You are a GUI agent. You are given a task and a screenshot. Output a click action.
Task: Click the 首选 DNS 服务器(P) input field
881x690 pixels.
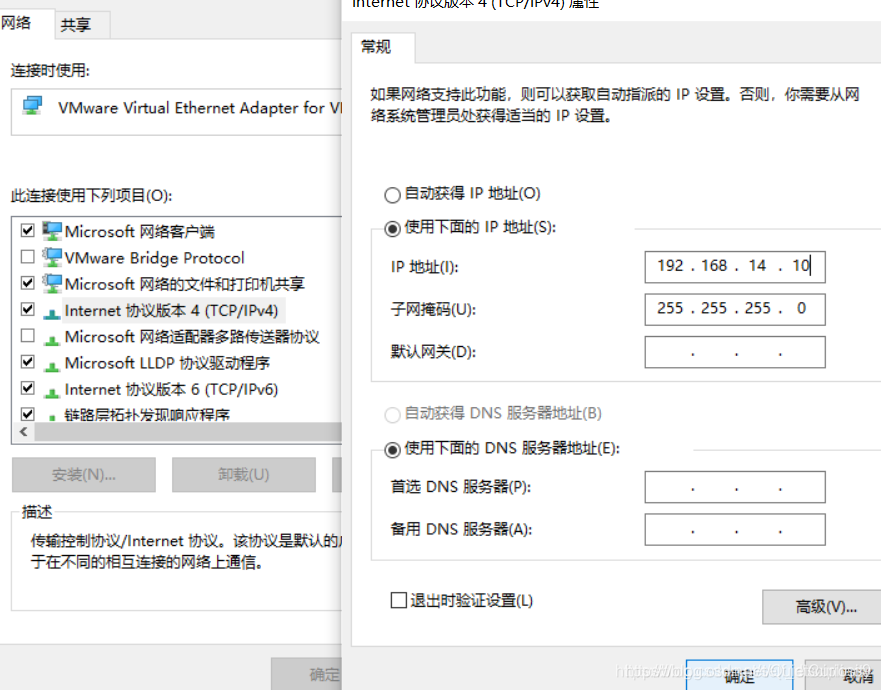coord(735,487)
